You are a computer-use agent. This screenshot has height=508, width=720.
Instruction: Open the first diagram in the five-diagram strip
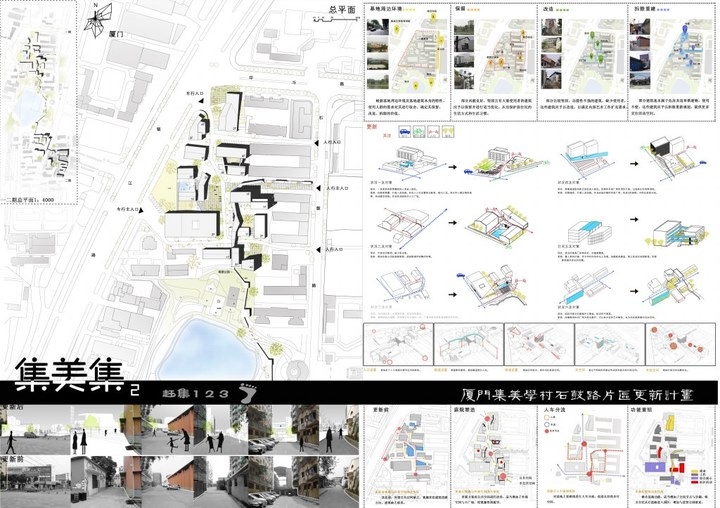398,344
